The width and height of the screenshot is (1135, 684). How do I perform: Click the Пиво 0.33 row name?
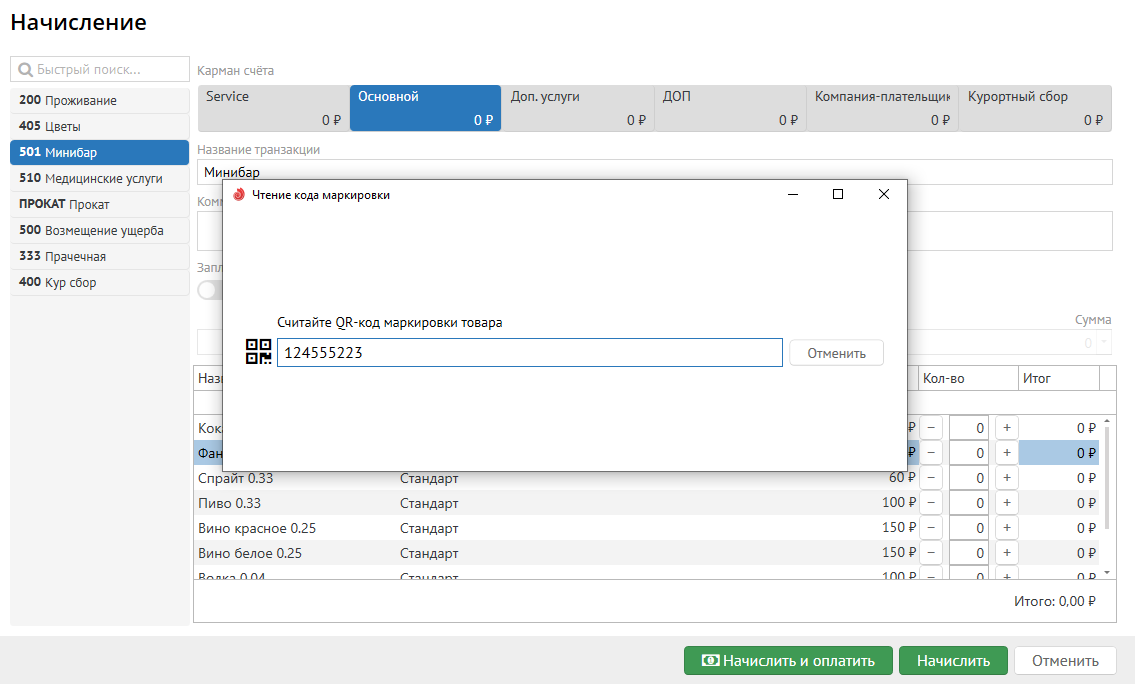tap(229, 503)
